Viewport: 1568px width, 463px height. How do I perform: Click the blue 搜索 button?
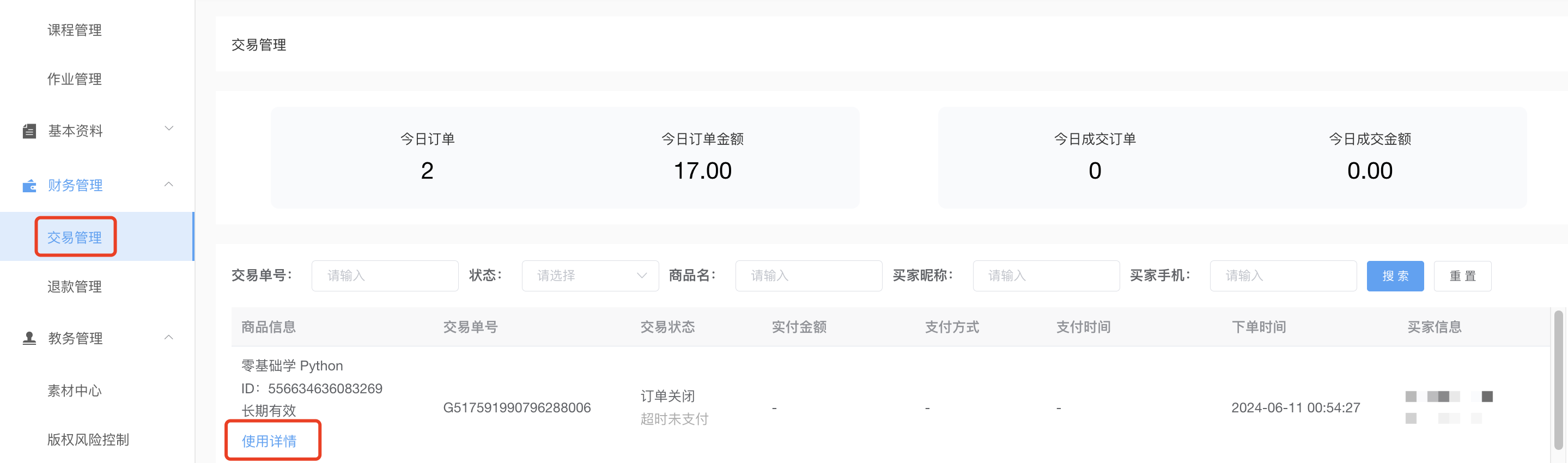1395,276
